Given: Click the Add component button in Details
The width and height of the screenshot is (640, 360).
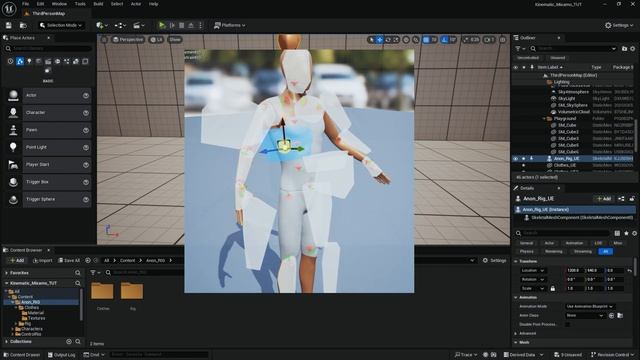Looking at the screenshot, I should coord(604,199).
